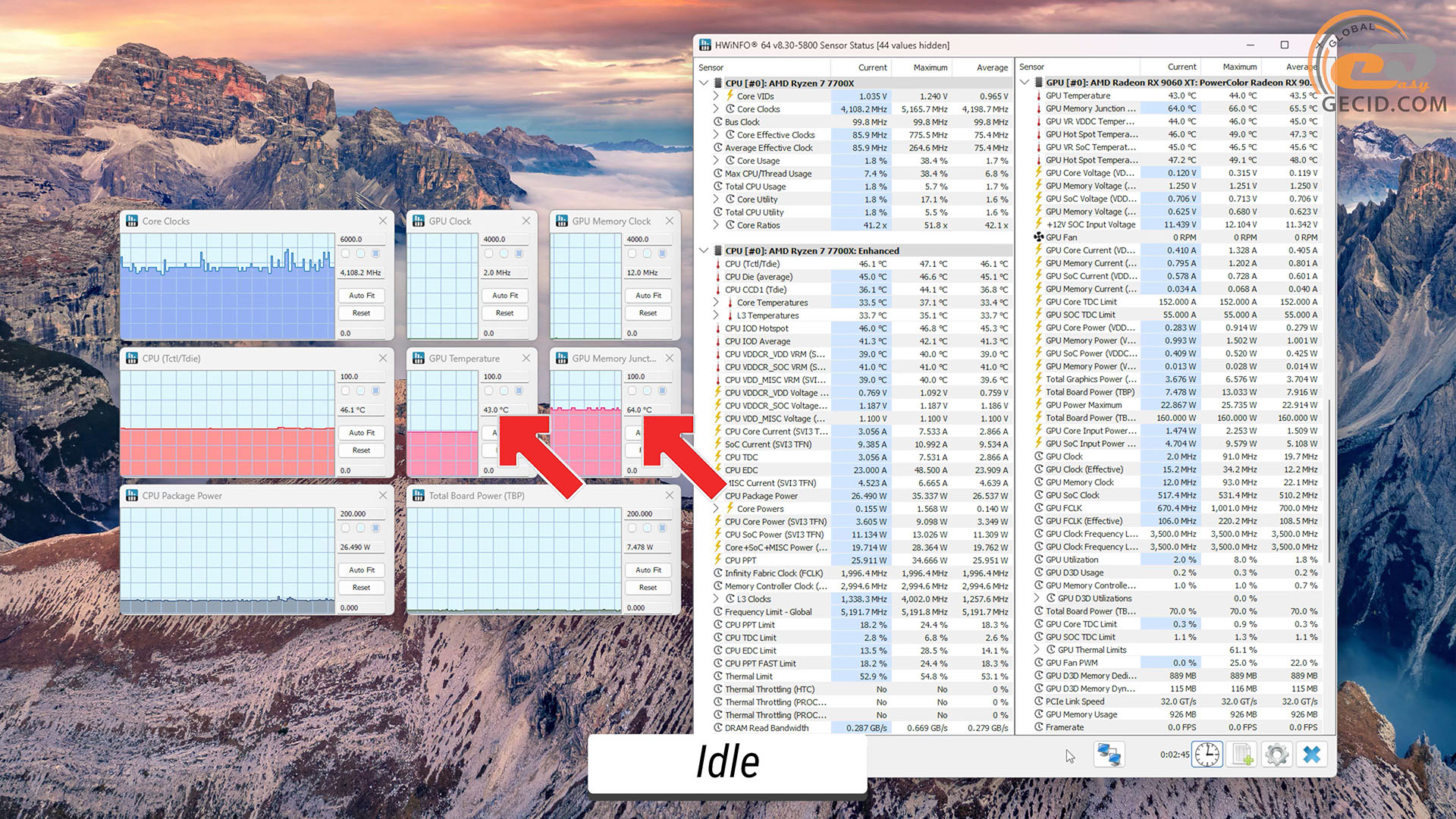Image resolution: width=1456 pixels, height=819 pixels.
Task: Start logging with the sheet-plus icon
Action: point(1242,755)
